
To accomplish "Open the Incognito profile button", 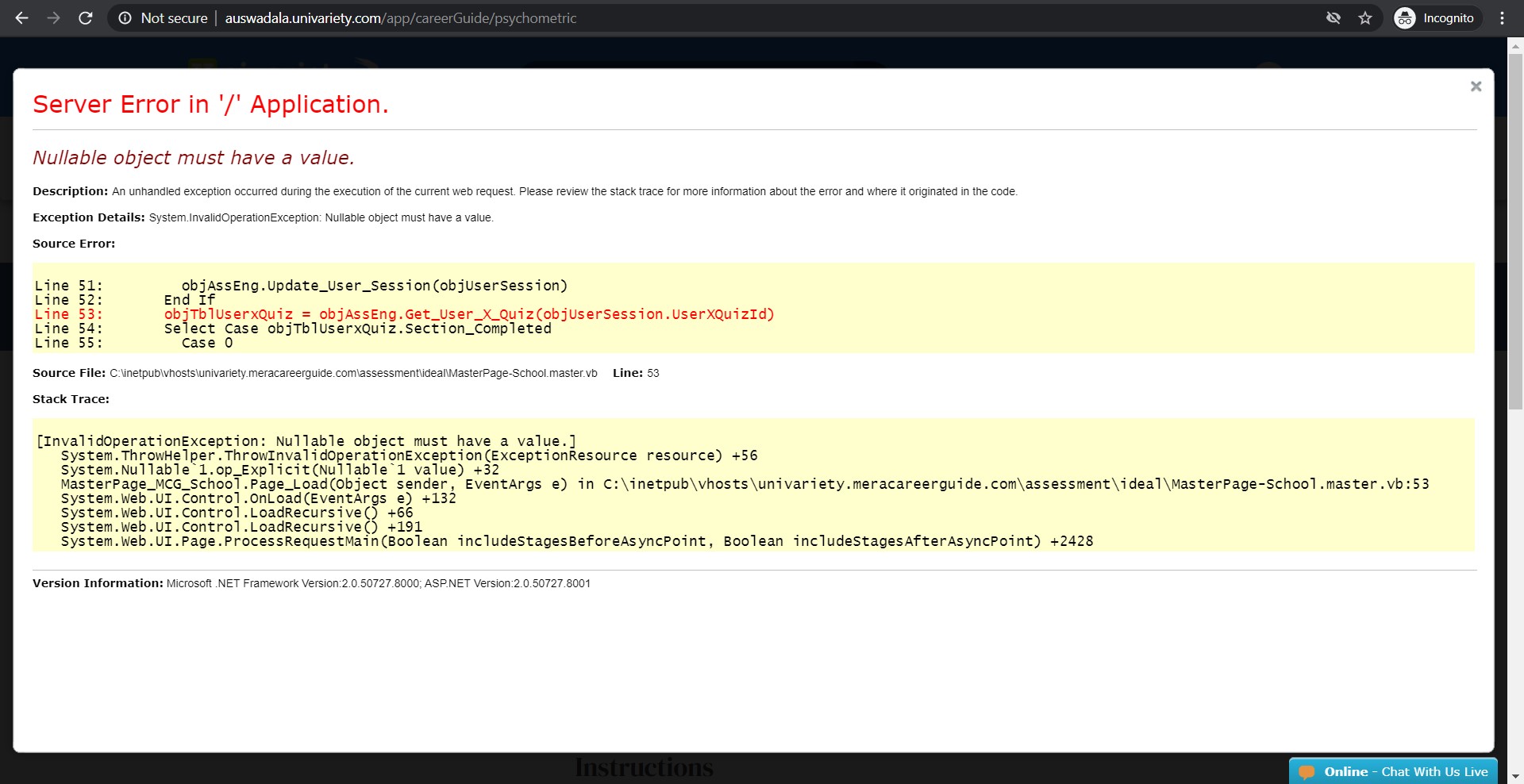I will pos(1437,17).
